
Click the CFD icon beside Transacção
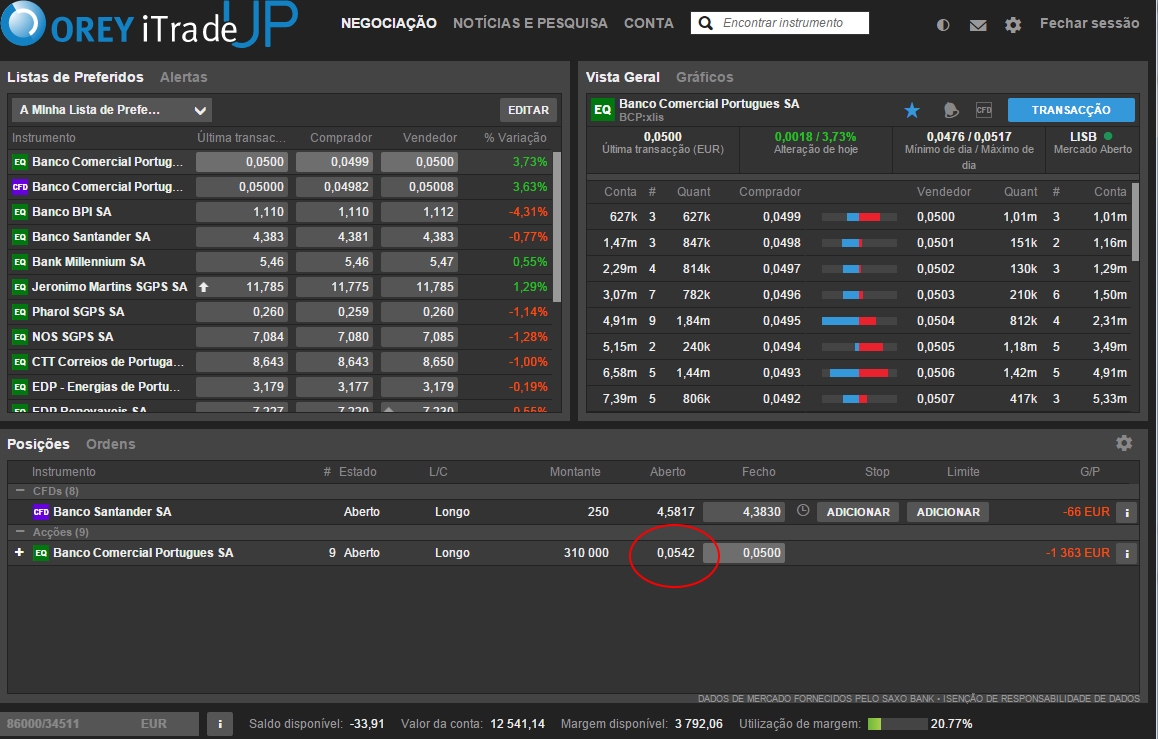[x=984, y=110]
